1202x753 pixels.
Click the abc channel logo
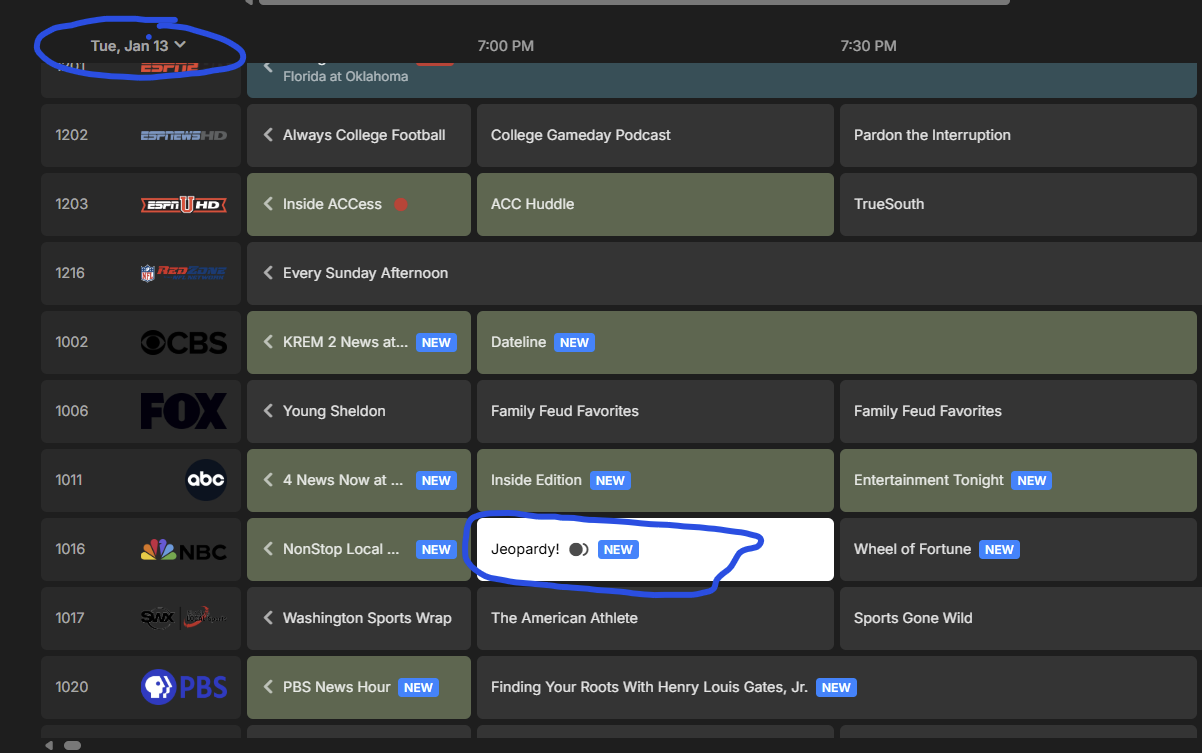206,480
